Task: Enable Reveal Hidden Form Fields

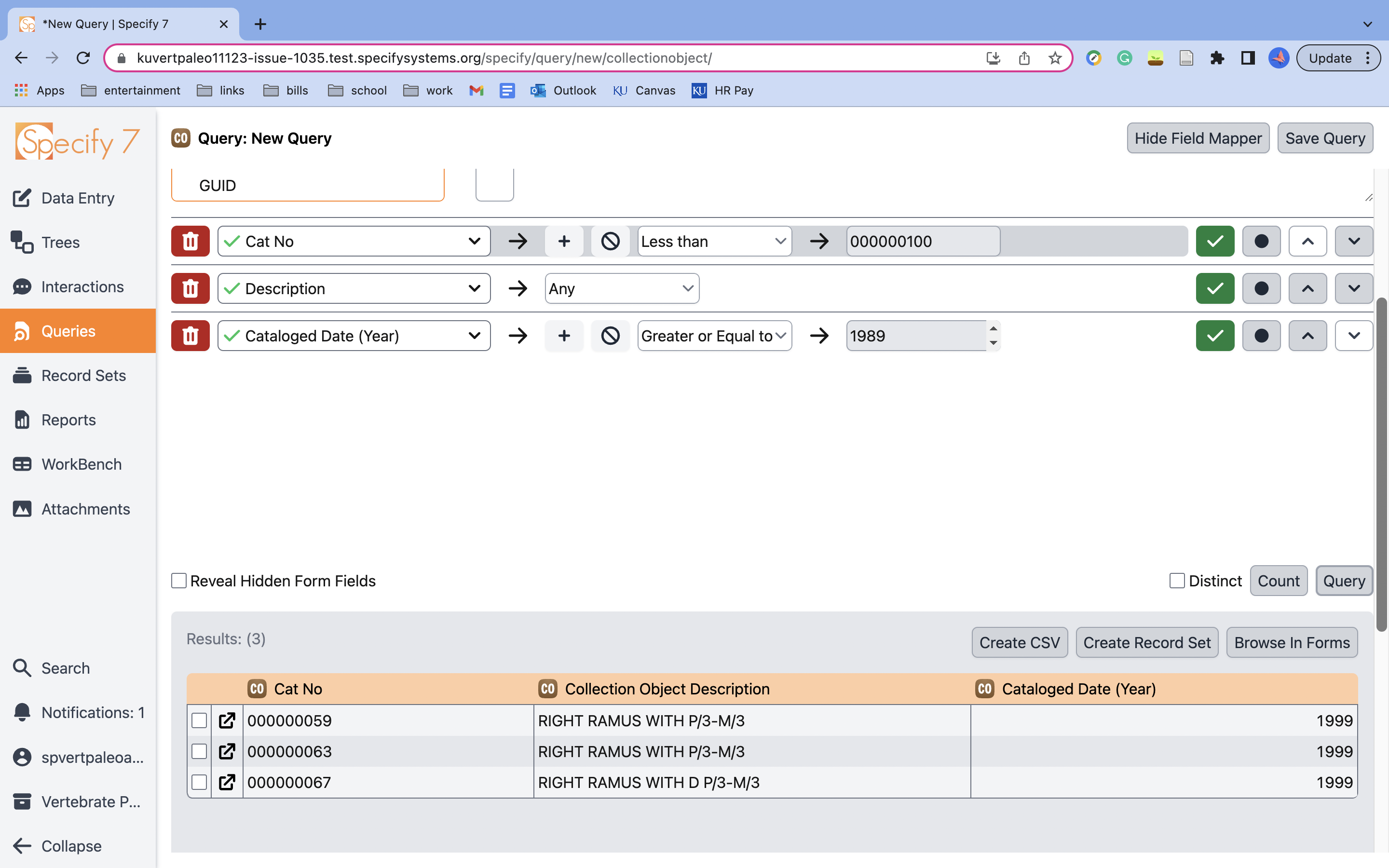Action: click(x=179, y=581)
